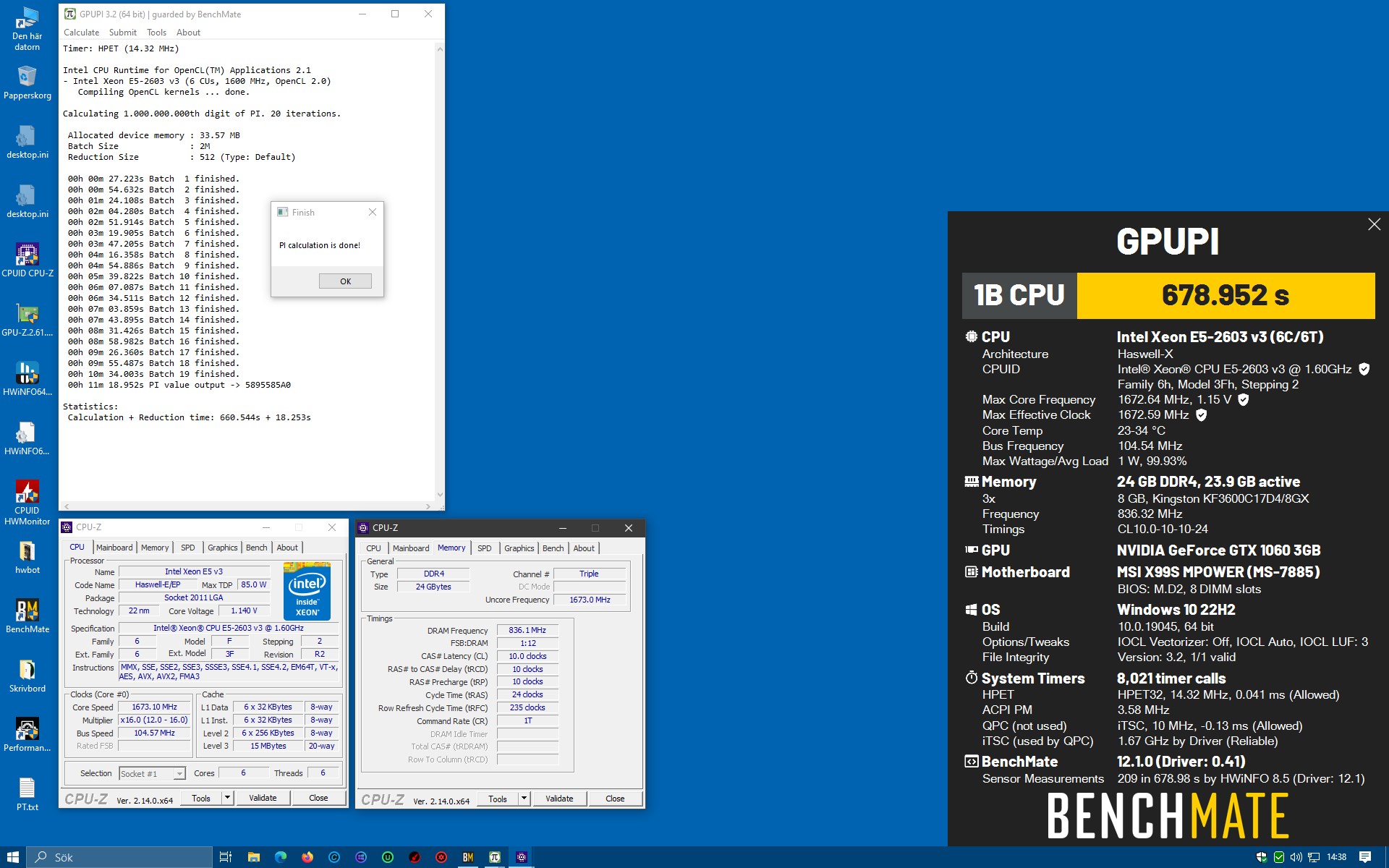This screenshot has width=1389, height=868.
Task: Click the DRAM Frequency value 836.1 MHz
Action: tap(527, 630)
